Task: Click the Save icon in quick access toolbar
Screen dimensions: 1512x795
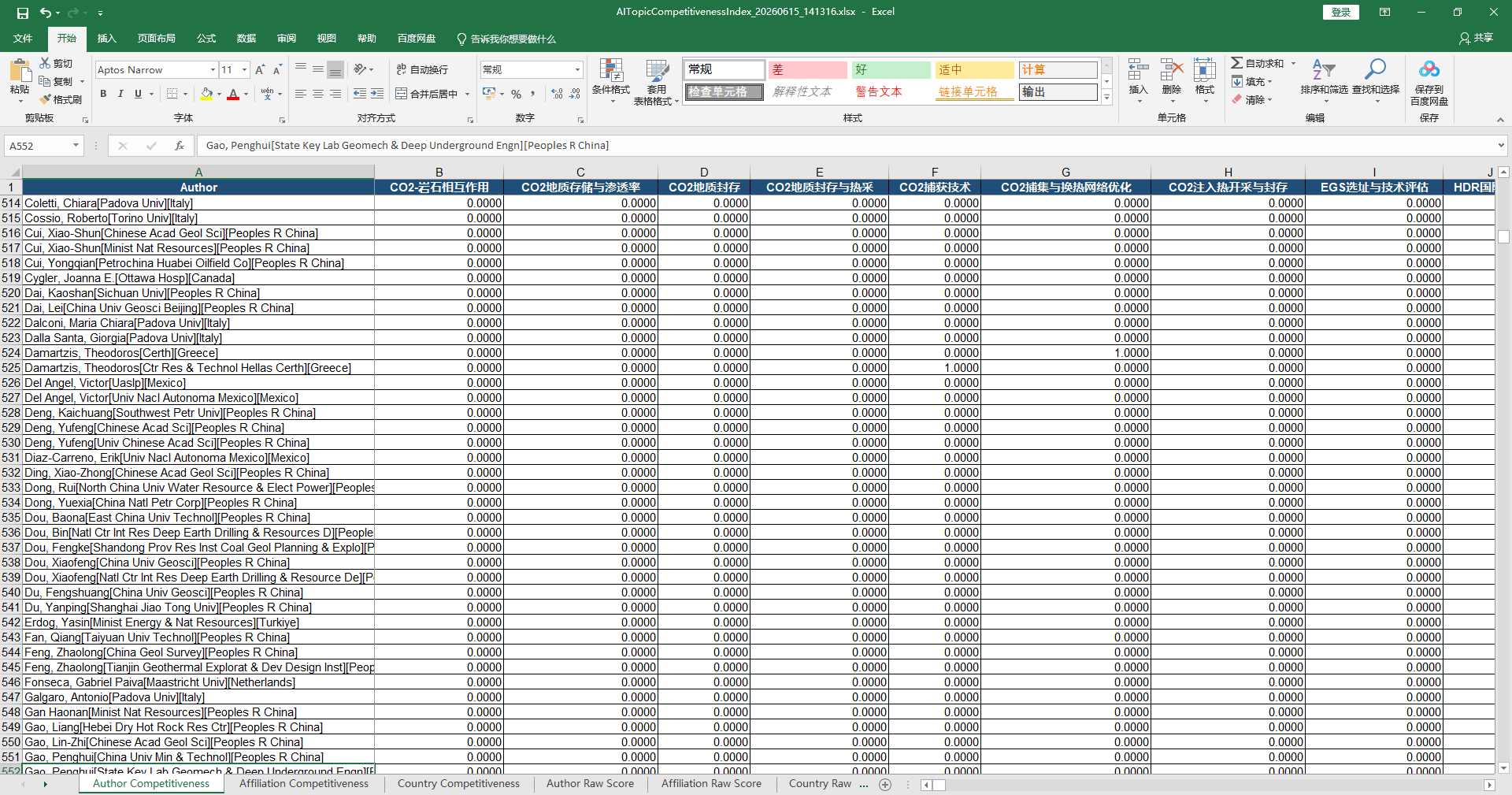Action: 22,13
